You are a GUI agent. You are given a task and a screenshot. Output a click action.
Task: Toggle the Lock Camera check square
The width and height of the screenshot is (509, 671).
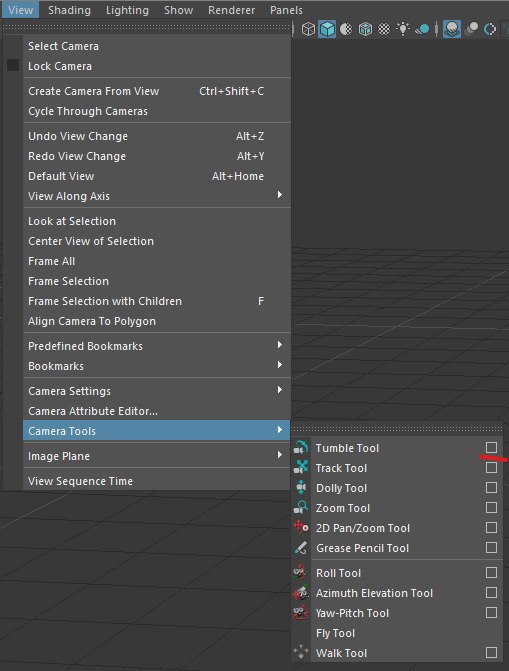(13, 65)
